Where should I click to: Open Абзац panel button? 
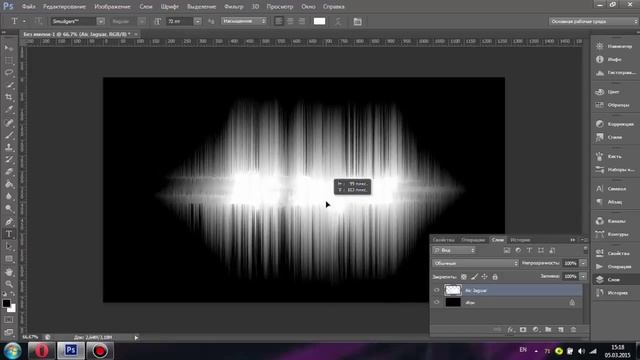pyautogui.click(x=615, y=202)
